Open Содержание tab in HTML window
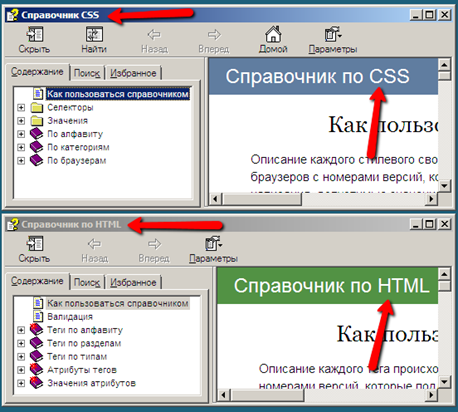Image resolution: width=458 pixels, height=412 pixels. coord(37,281)
